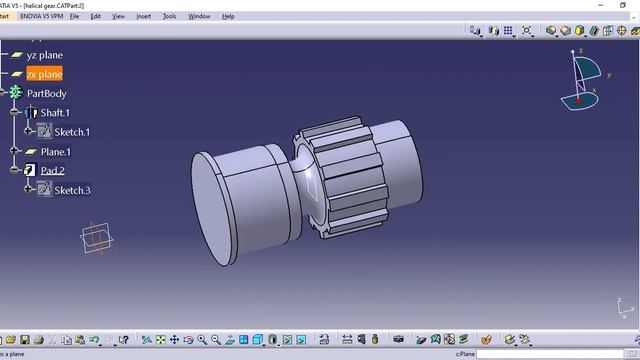Viewport: 640px width, 360px height.
Task: Select Pad.2 in the tree
Action: point(53,171)
